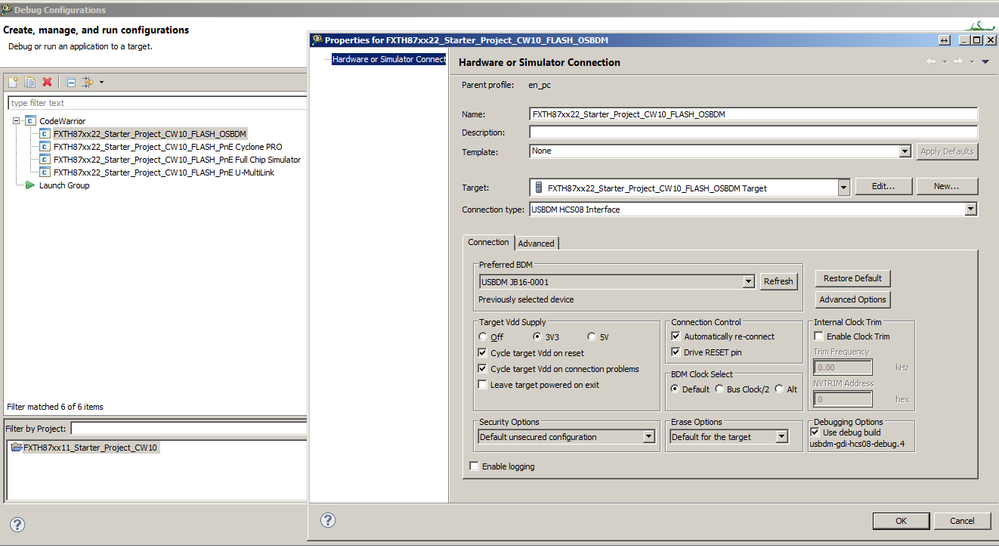Click the Description input field
Image resolution: width=999 pixels, height=546 pixels.
753,133
